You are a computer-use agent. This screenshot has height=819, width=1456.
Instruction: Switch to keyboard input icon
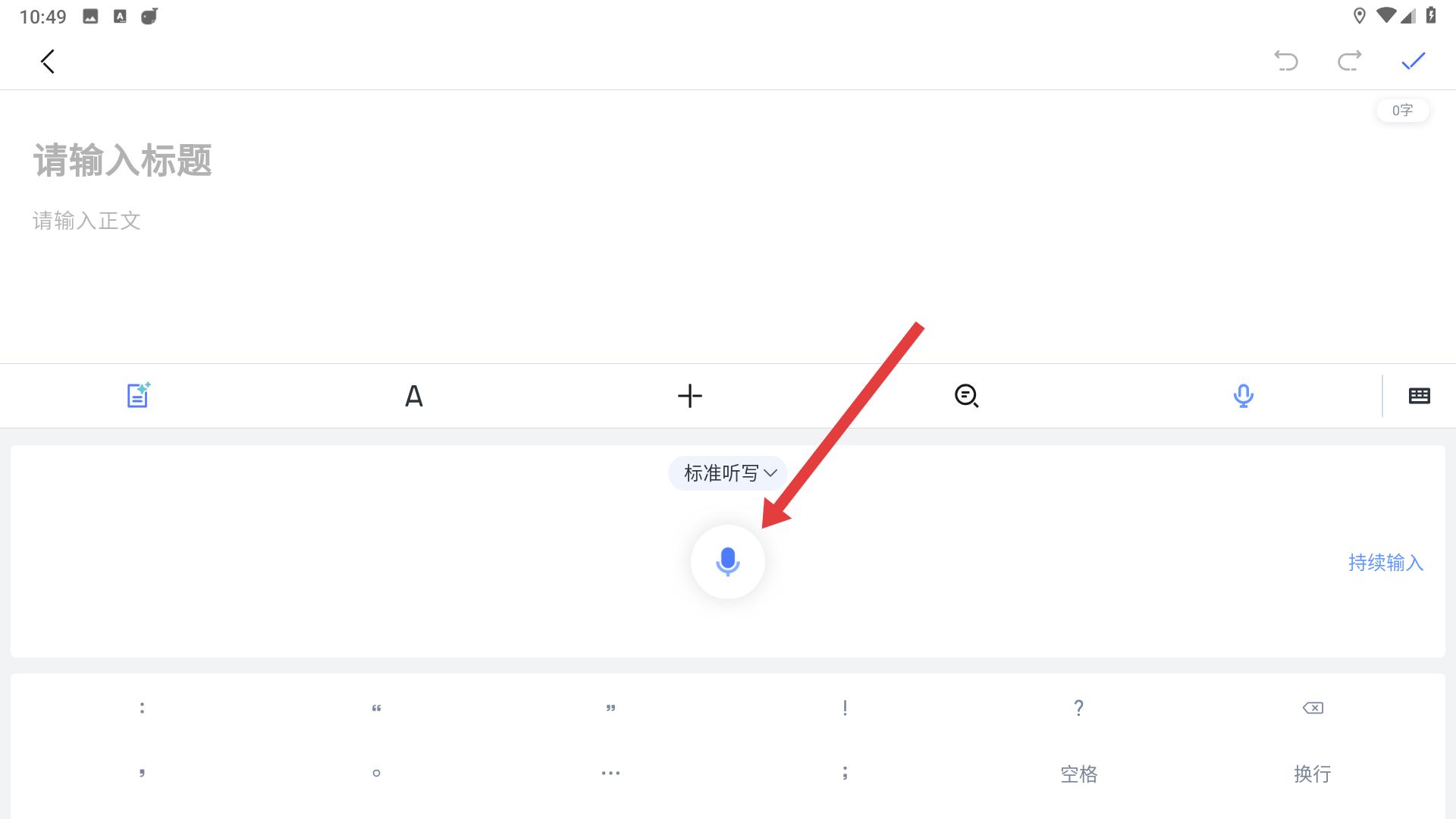1419,396
